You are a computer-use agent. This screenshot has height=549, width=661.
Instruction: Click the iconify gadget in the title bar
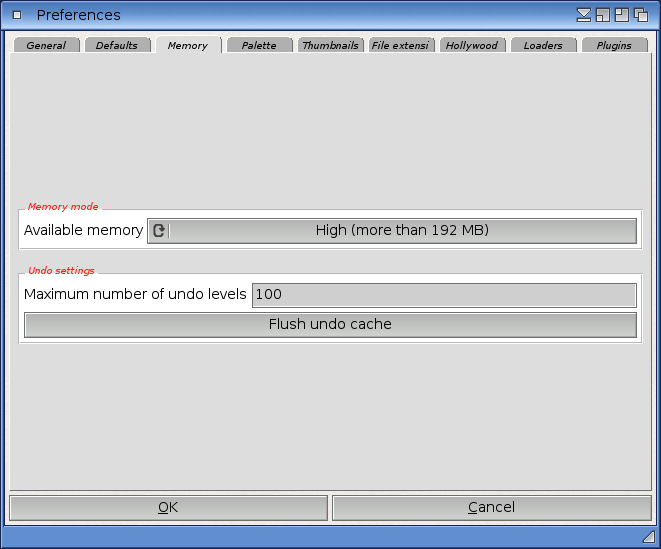tap(585, 15)
